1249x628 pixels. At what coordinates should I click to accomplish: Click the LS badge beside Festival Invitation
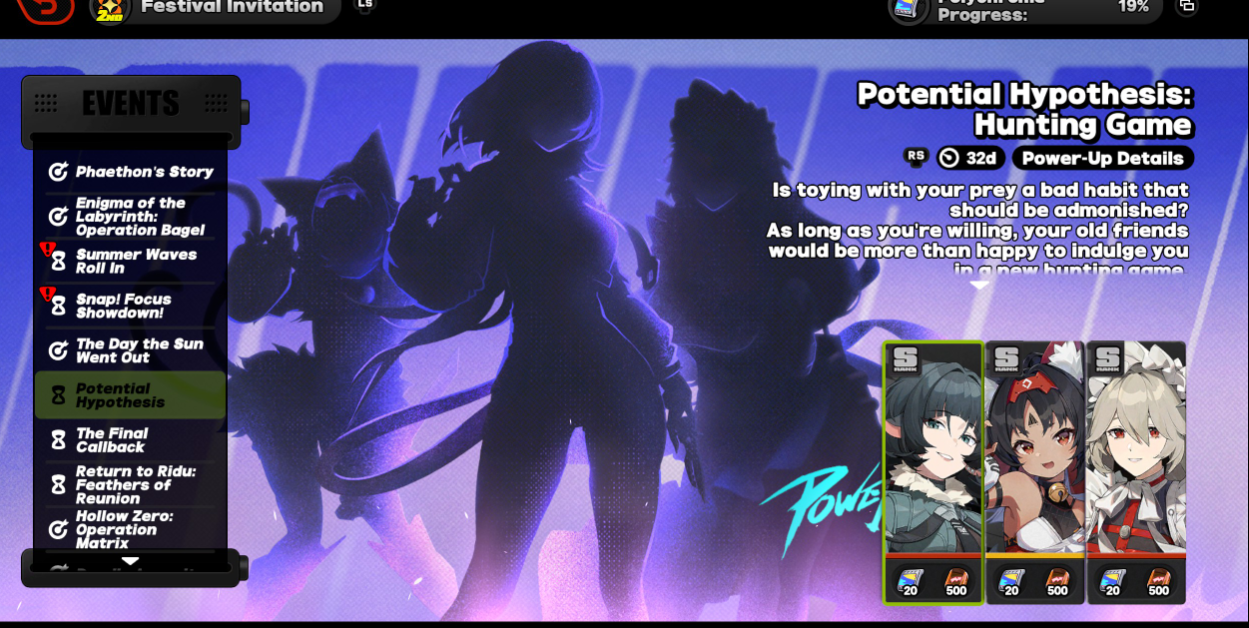tap(365, 5)
